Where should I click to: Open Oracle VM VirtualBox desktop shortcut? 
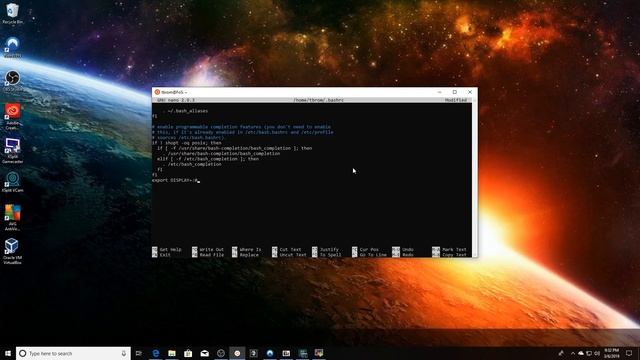[x=12, y=251]
